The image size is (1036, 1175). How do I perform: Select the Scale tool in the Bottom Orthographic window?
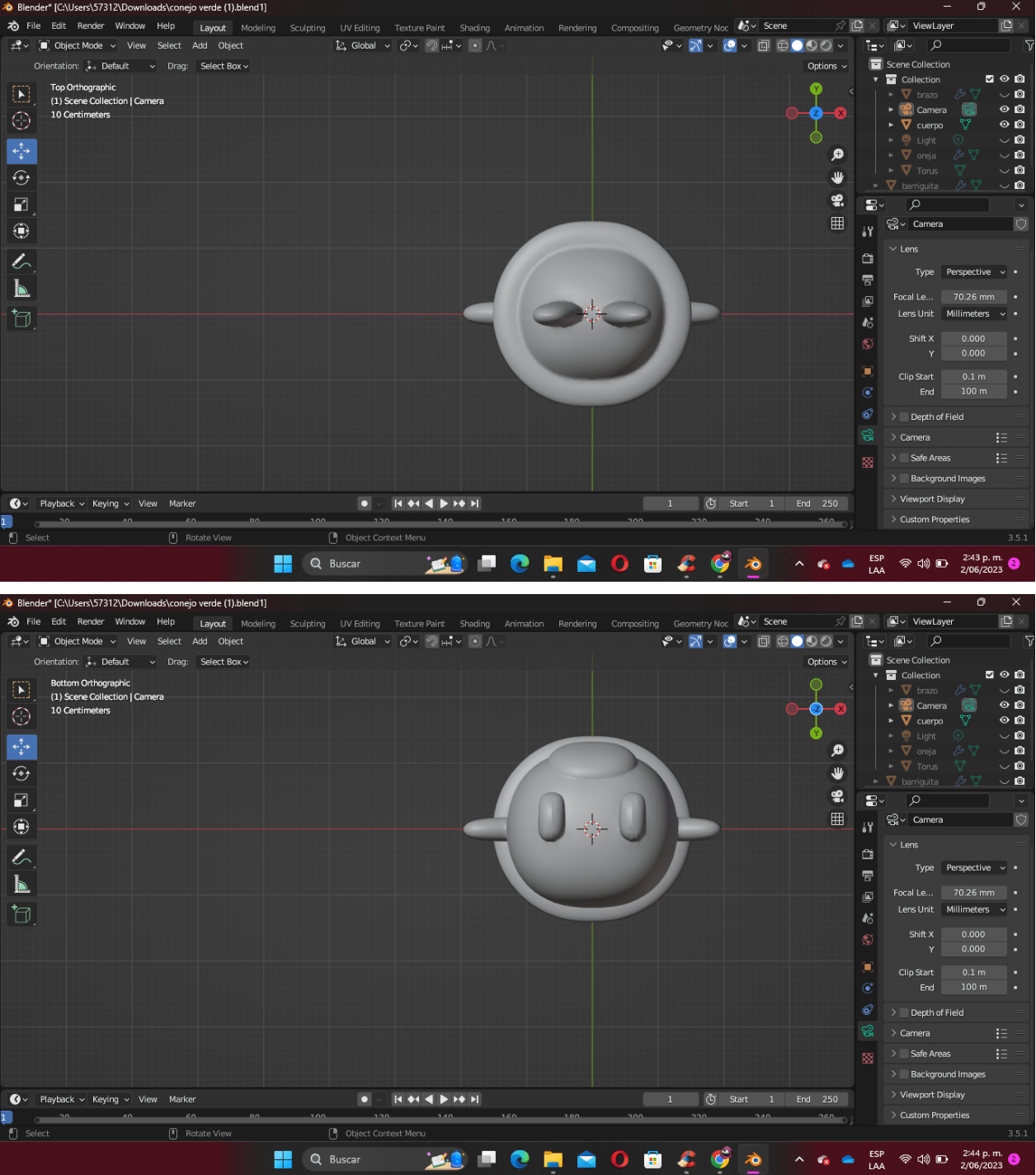coord(21,800)
